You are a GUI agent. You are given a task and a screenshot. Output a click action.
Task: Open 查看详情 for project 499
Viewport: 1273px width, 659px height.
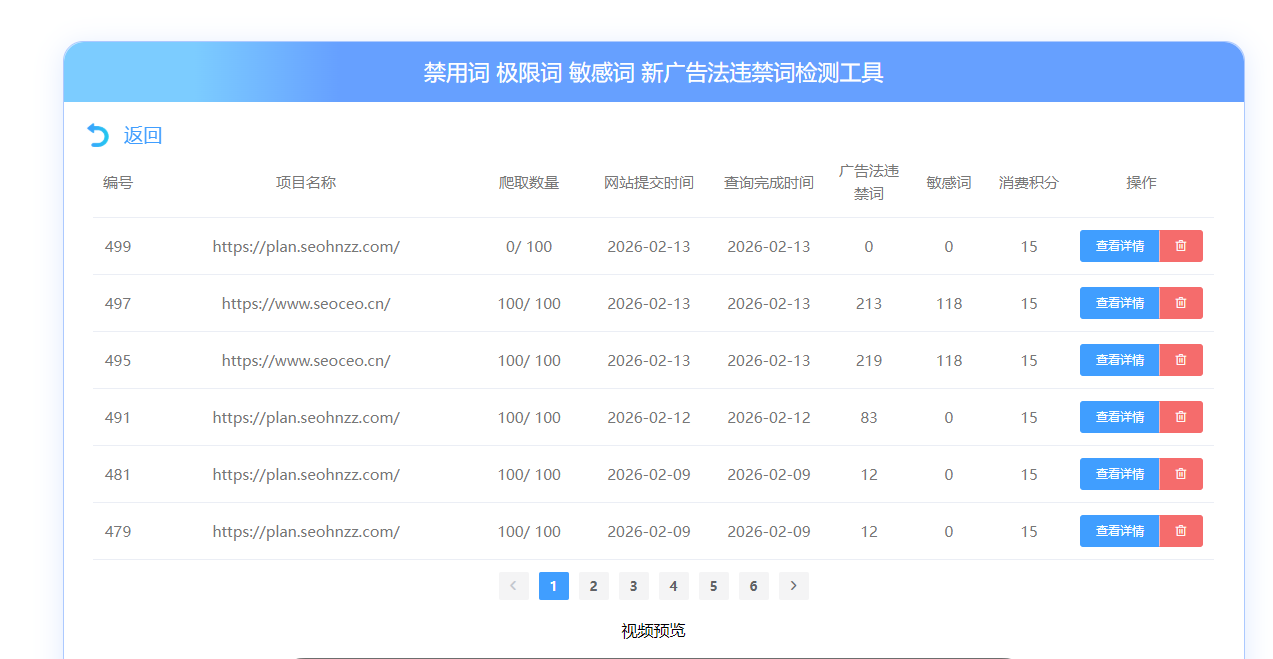[1119, 245]
